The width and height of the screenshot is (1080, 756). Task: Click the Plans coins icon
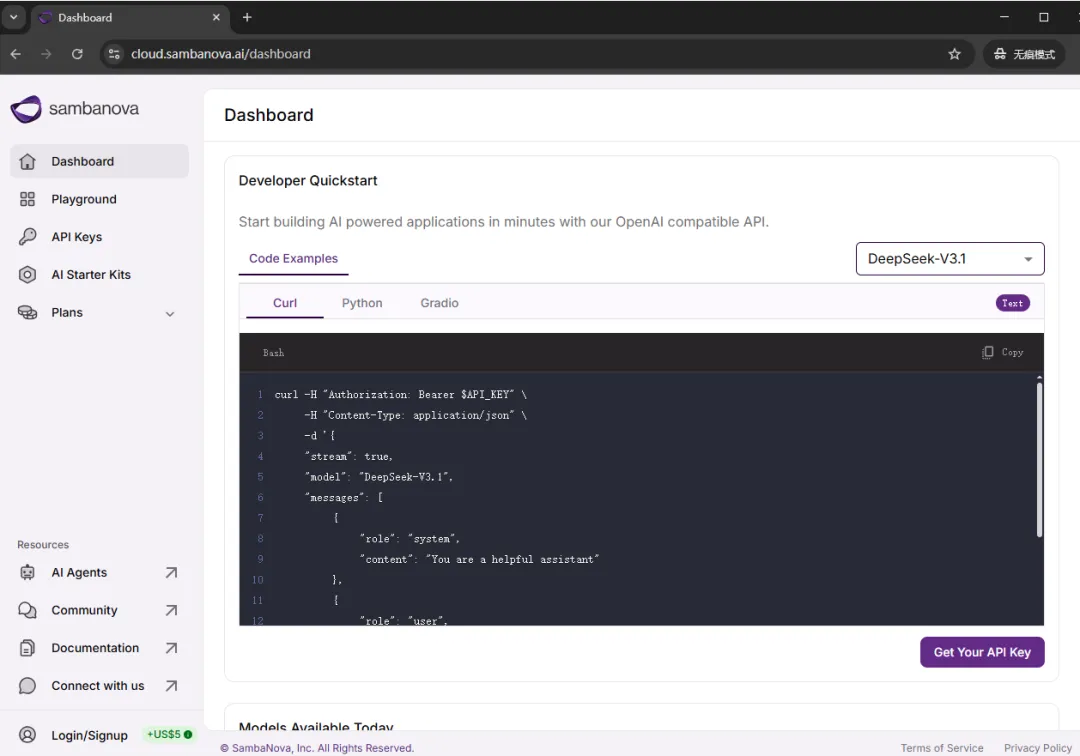(x=28, y=313)
